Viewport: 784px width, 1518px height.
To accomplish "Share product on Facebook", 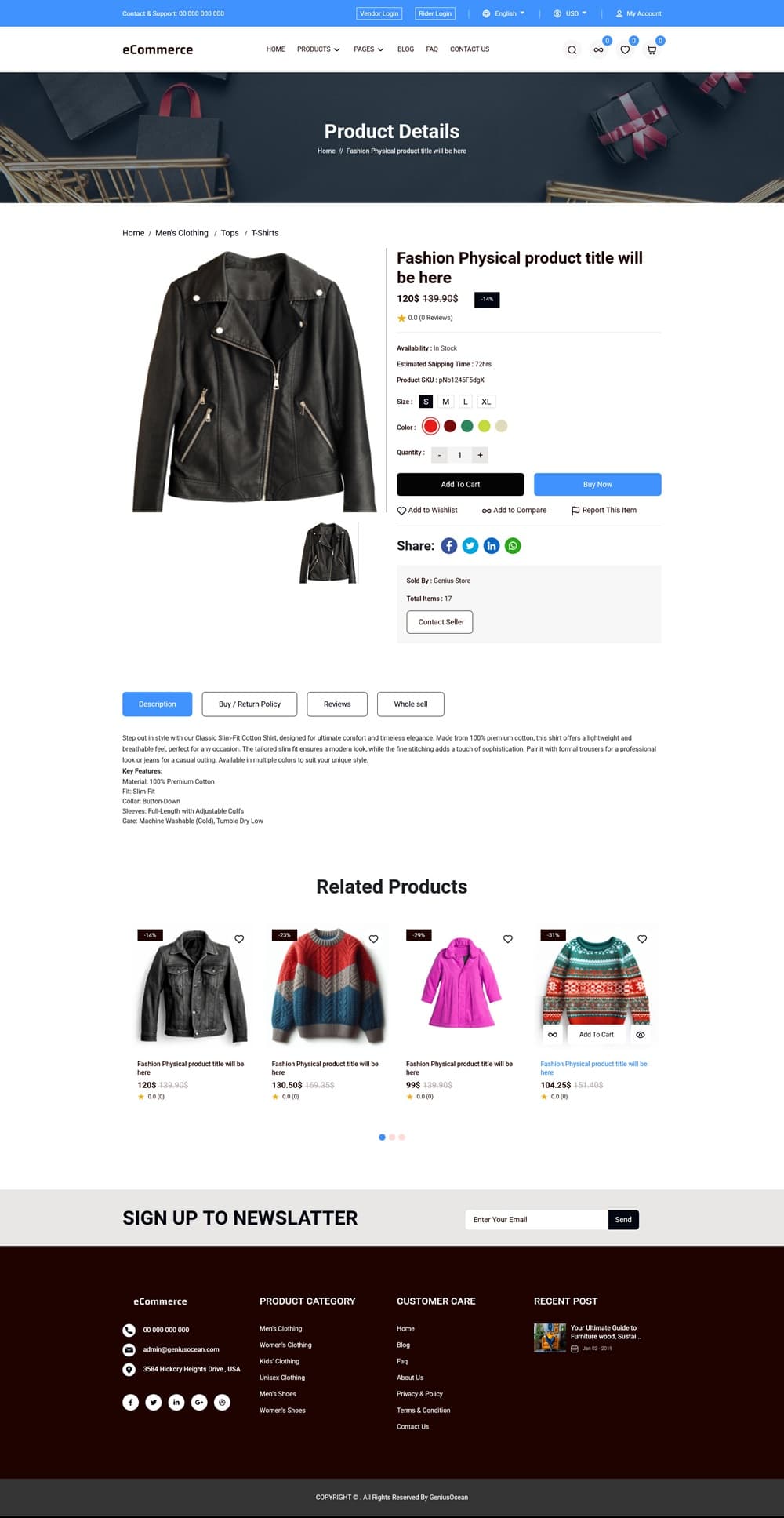I will 449,546.
